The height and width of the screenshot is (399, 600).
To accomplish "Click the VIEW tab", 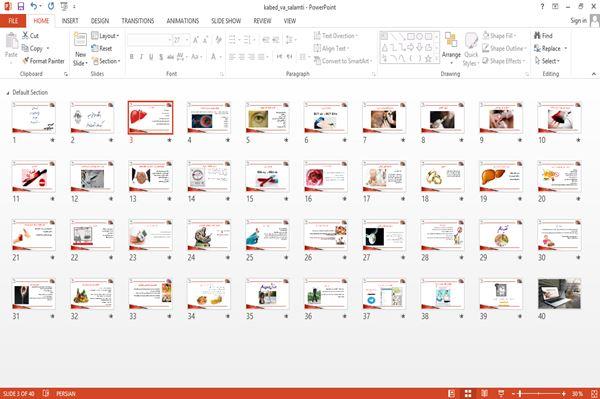I will tap(290, 21).
